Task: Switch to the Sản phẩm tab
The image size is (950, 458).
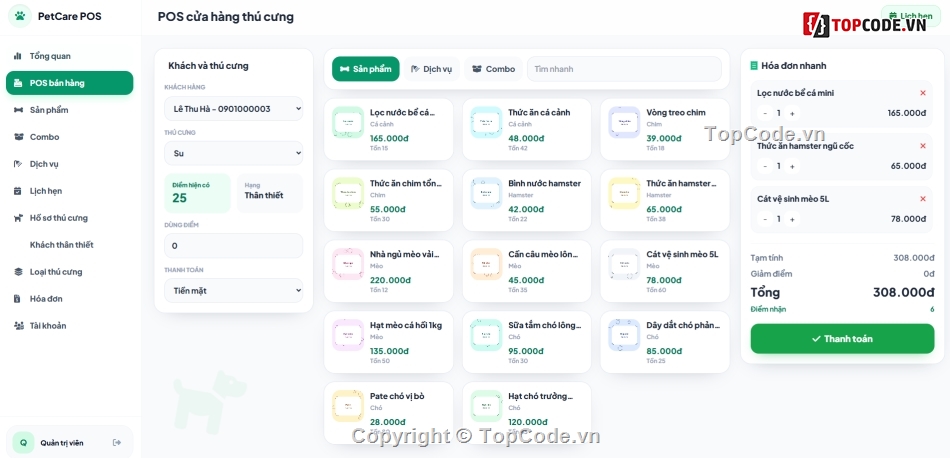Action: [x=365, y=69]
